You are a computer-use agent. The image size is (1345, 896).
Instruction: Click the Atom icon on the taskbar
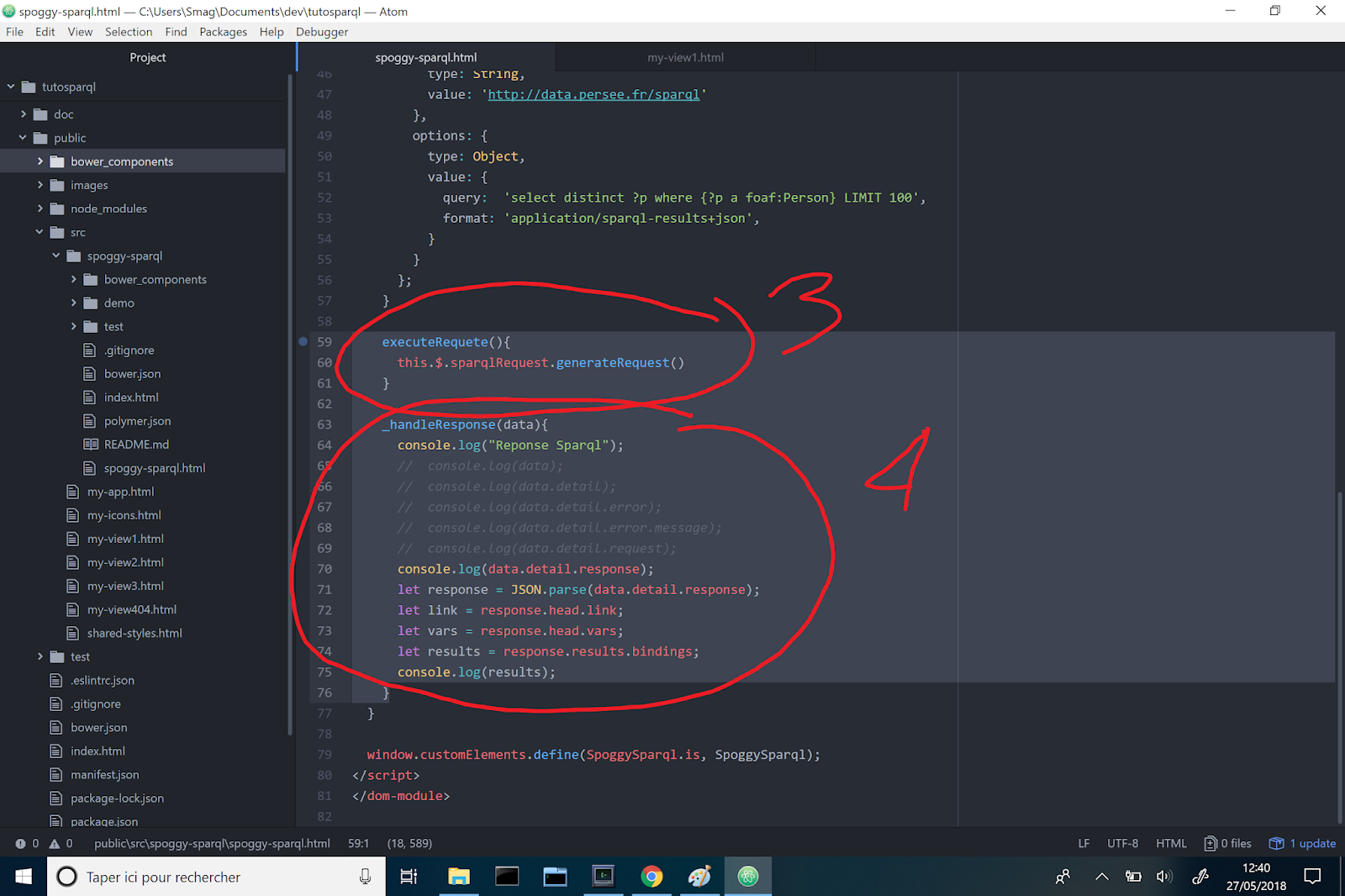point(747,877)
